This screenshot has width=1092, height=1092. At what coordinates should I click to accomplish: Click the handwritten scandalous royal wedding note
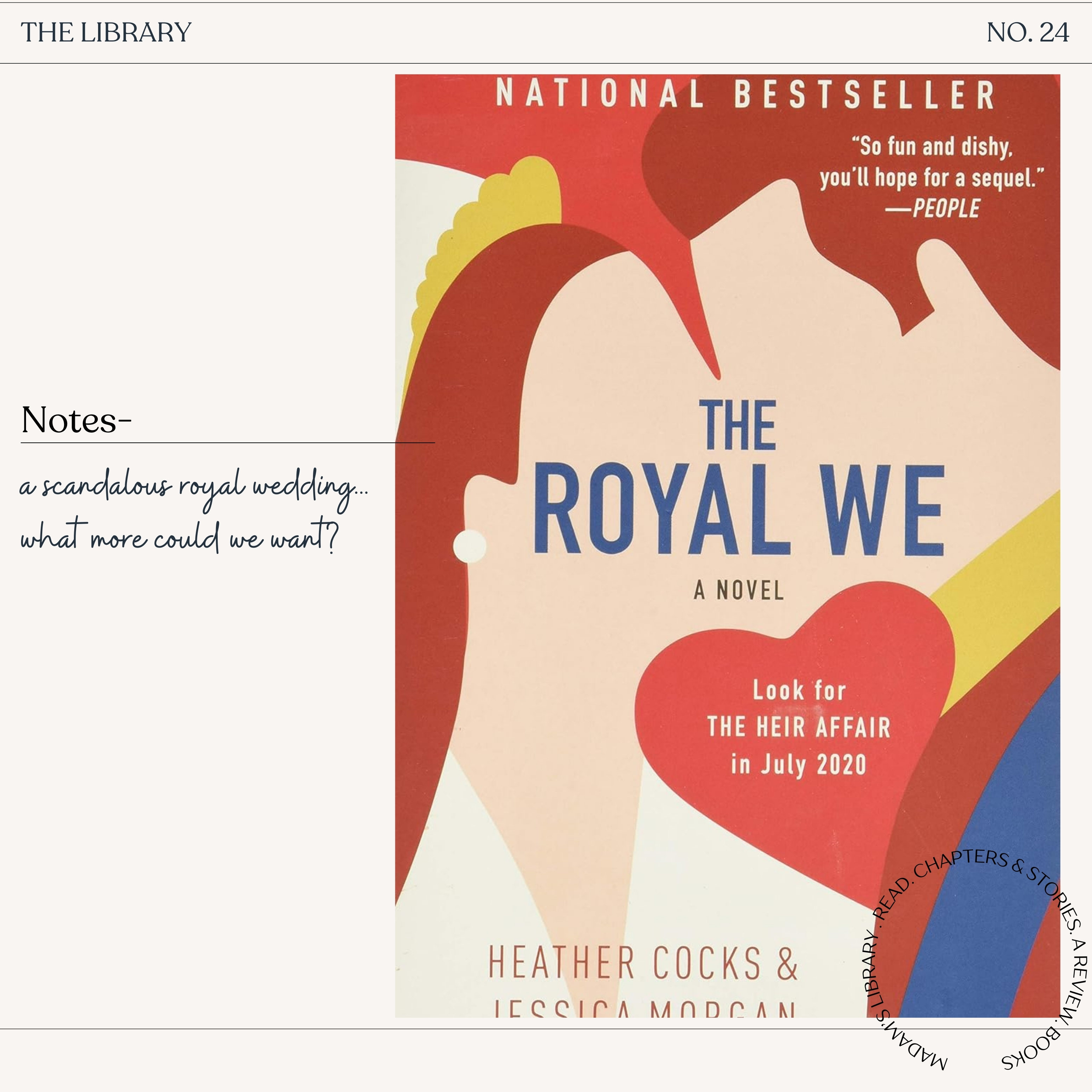(x=194, y=487)
